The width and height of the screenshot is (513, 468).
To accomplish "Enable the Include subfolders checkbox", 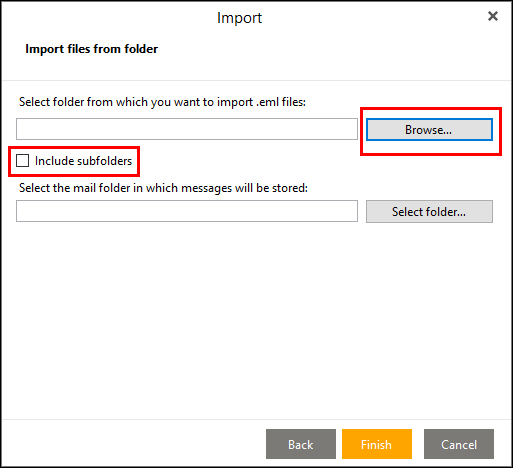I will click(x=23, y=161).
